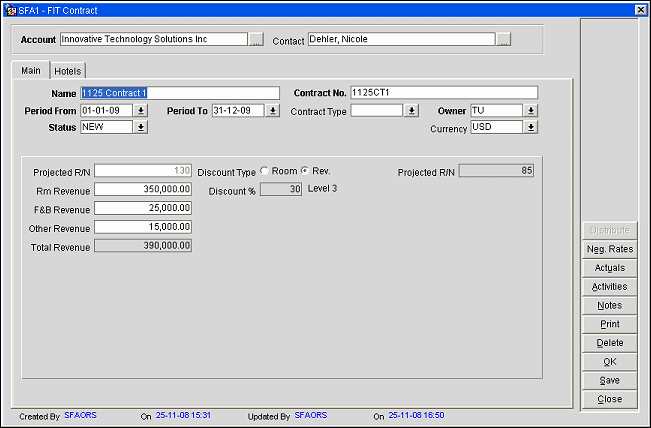Click the Neg. Rates button
Screen dimensions: 651x428
pos(609,249)
